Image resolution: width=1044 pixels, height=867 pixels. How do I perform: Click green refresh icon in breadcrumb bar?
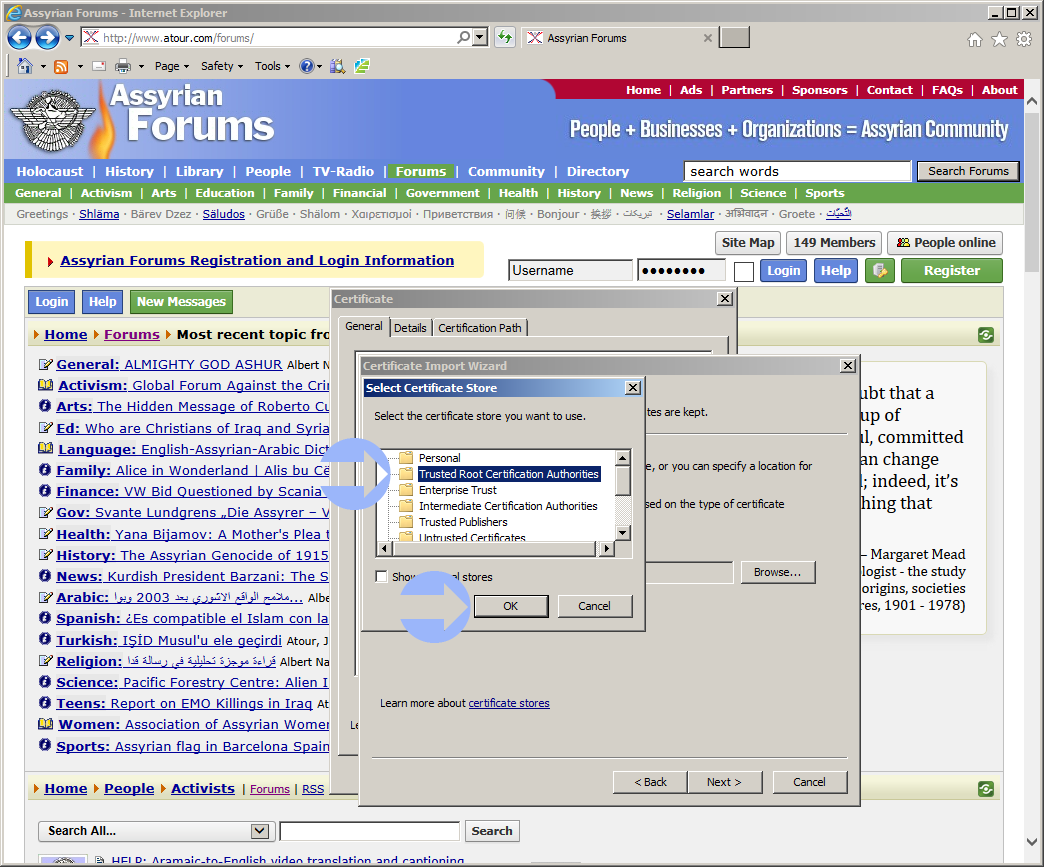pos(986,335)
